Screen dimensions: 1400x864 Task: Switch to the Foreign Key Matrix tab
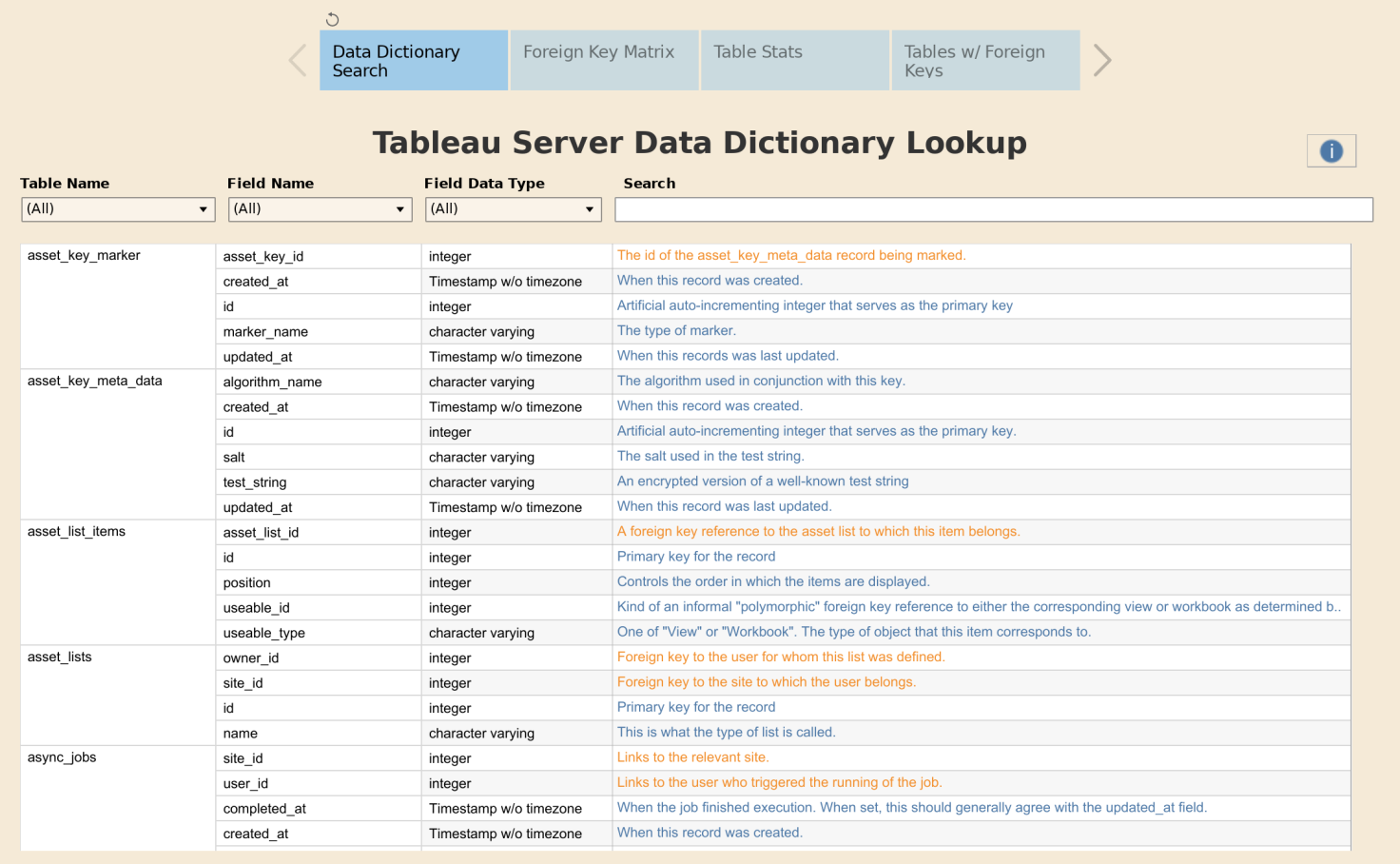604,60
